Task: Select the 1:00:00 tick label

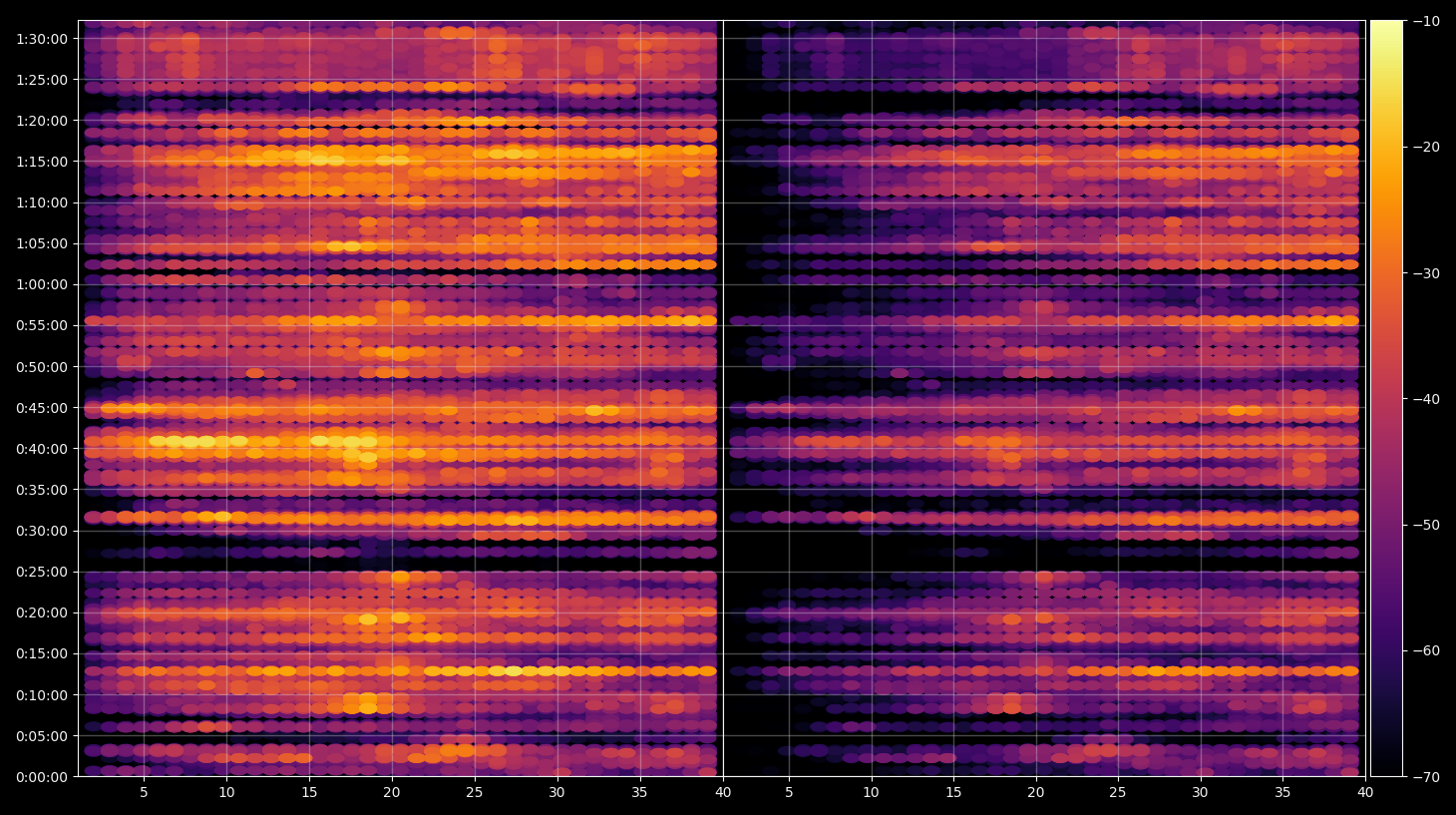Action: tap(42, 284)
